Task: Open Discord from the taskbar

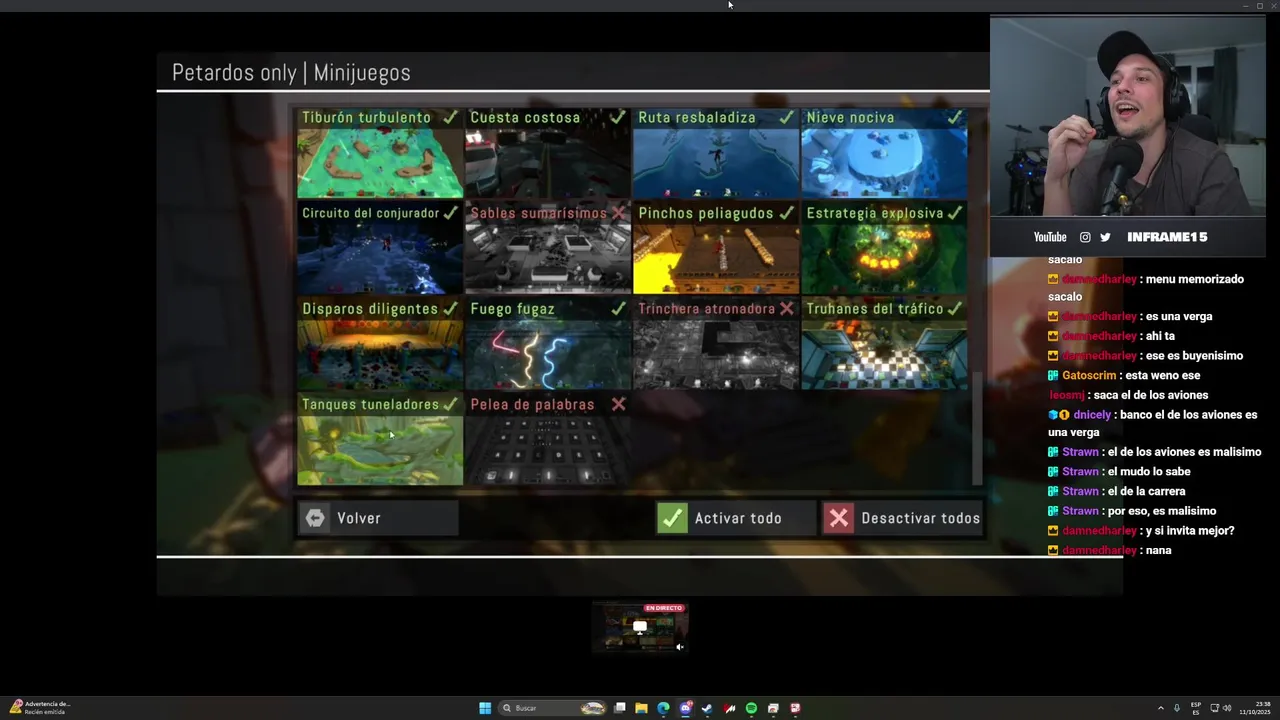Action: point(685,708)
